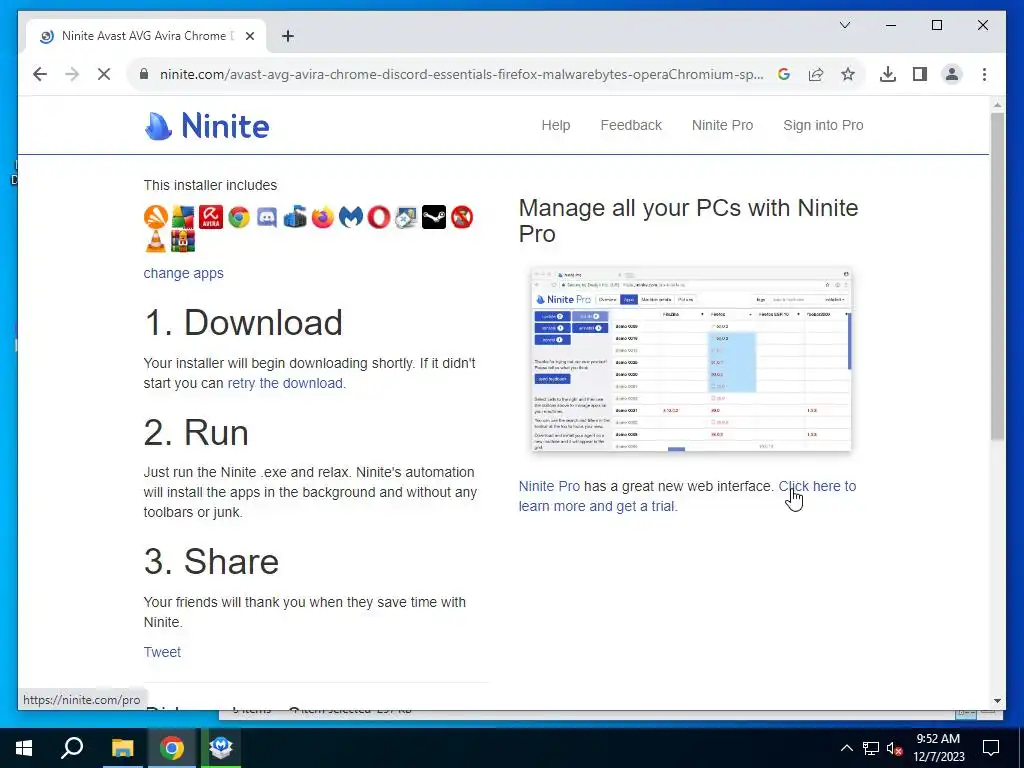1024x768 pixels.
Task: Click the Opera app icon
Action: coord(378,217)
